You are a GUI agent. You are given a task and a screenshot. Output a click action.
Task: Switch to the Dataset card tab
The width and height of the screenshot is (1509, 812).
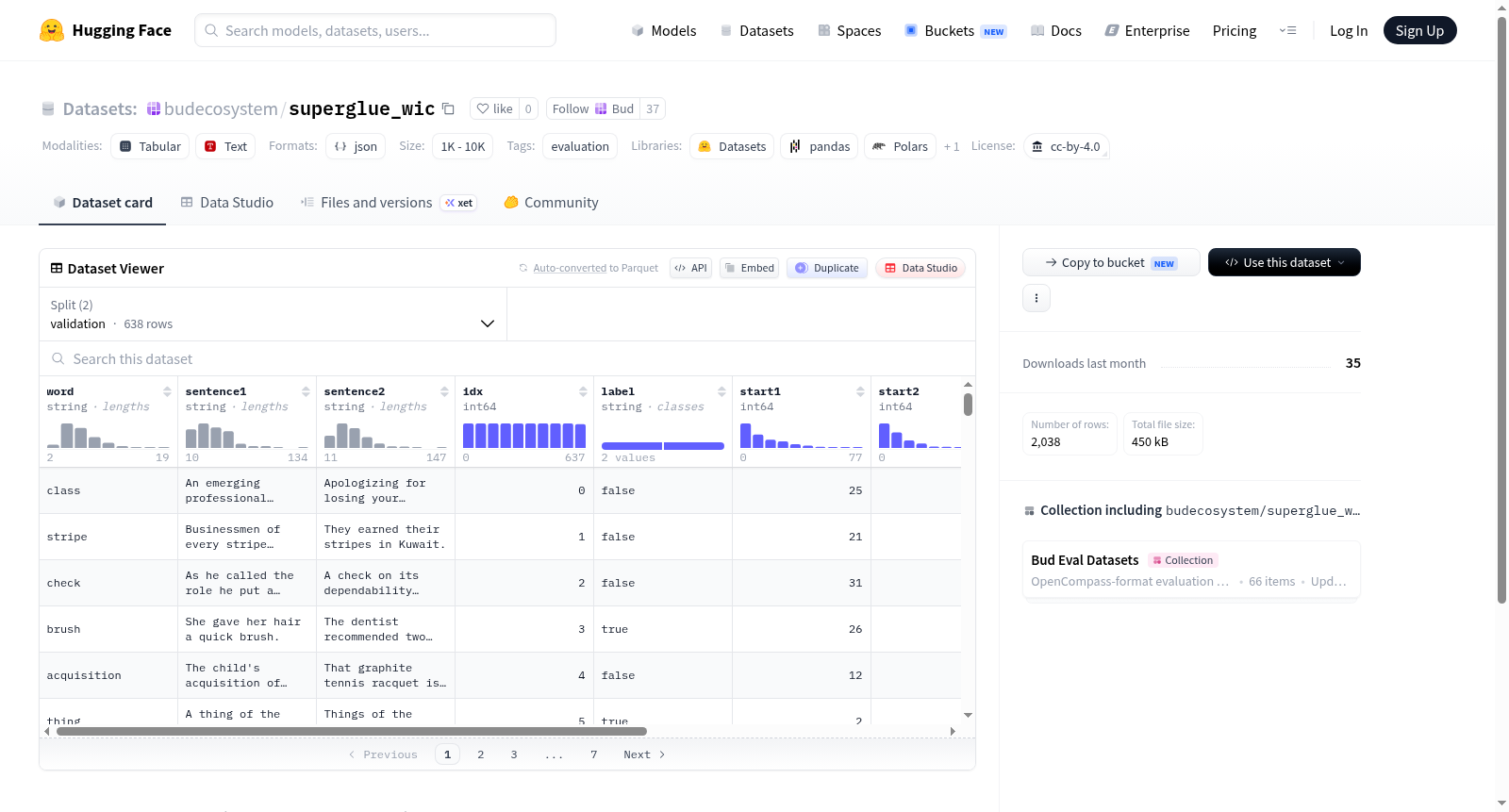[x=103, y=203]
